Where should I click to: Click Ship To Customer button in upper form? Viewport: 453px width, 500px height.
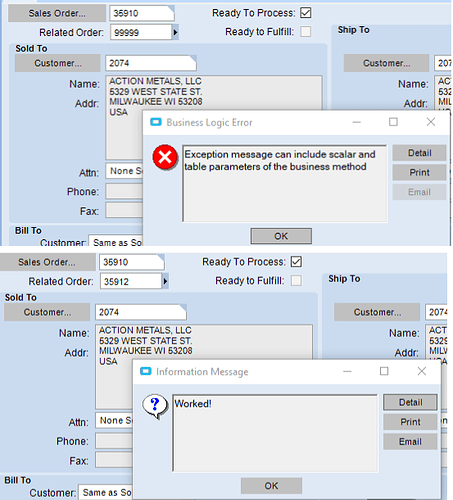pyautogui.click(x=386, y=63)
